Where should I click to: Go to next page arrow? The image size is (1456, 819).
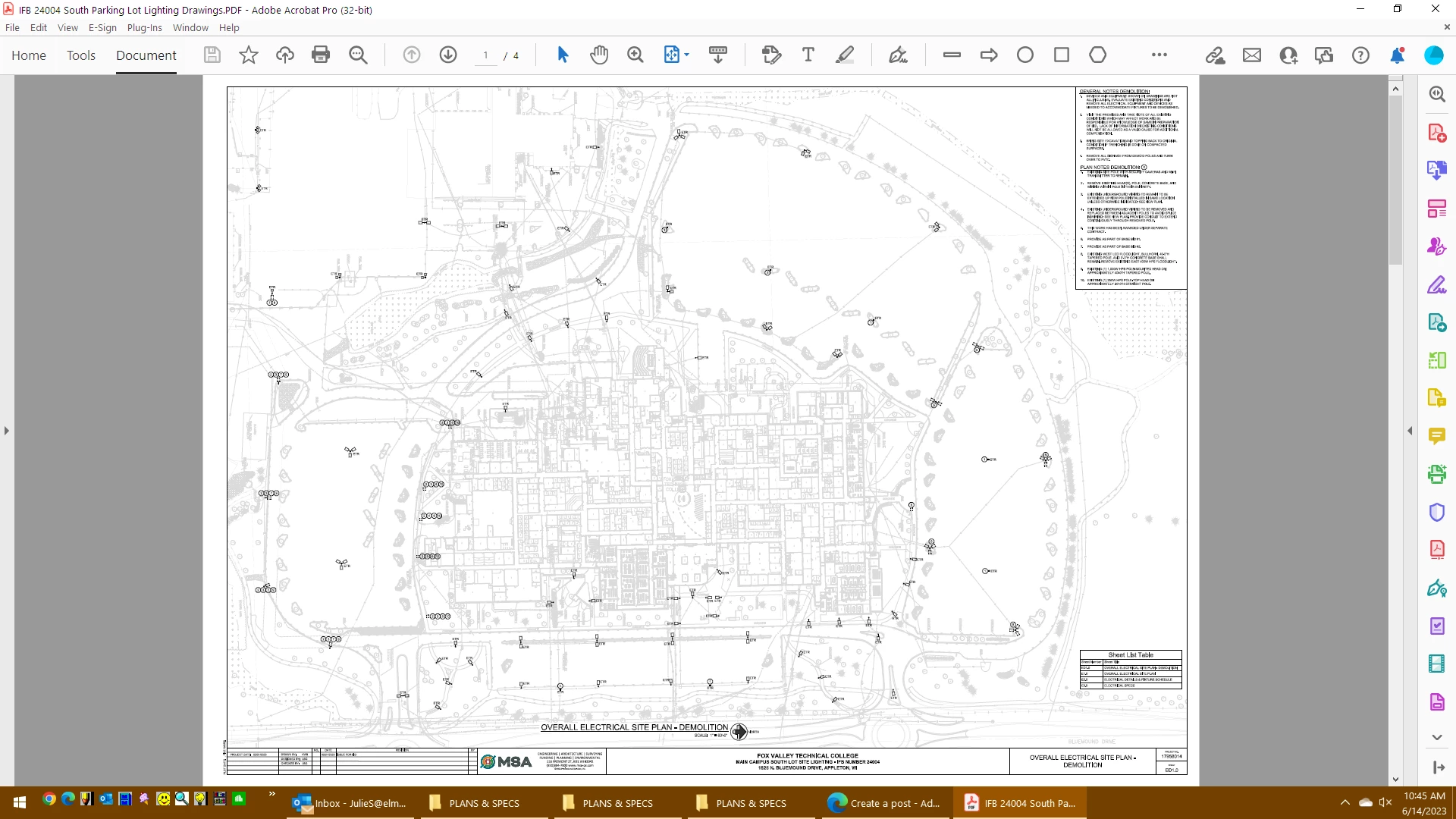(x=448, y=55)
